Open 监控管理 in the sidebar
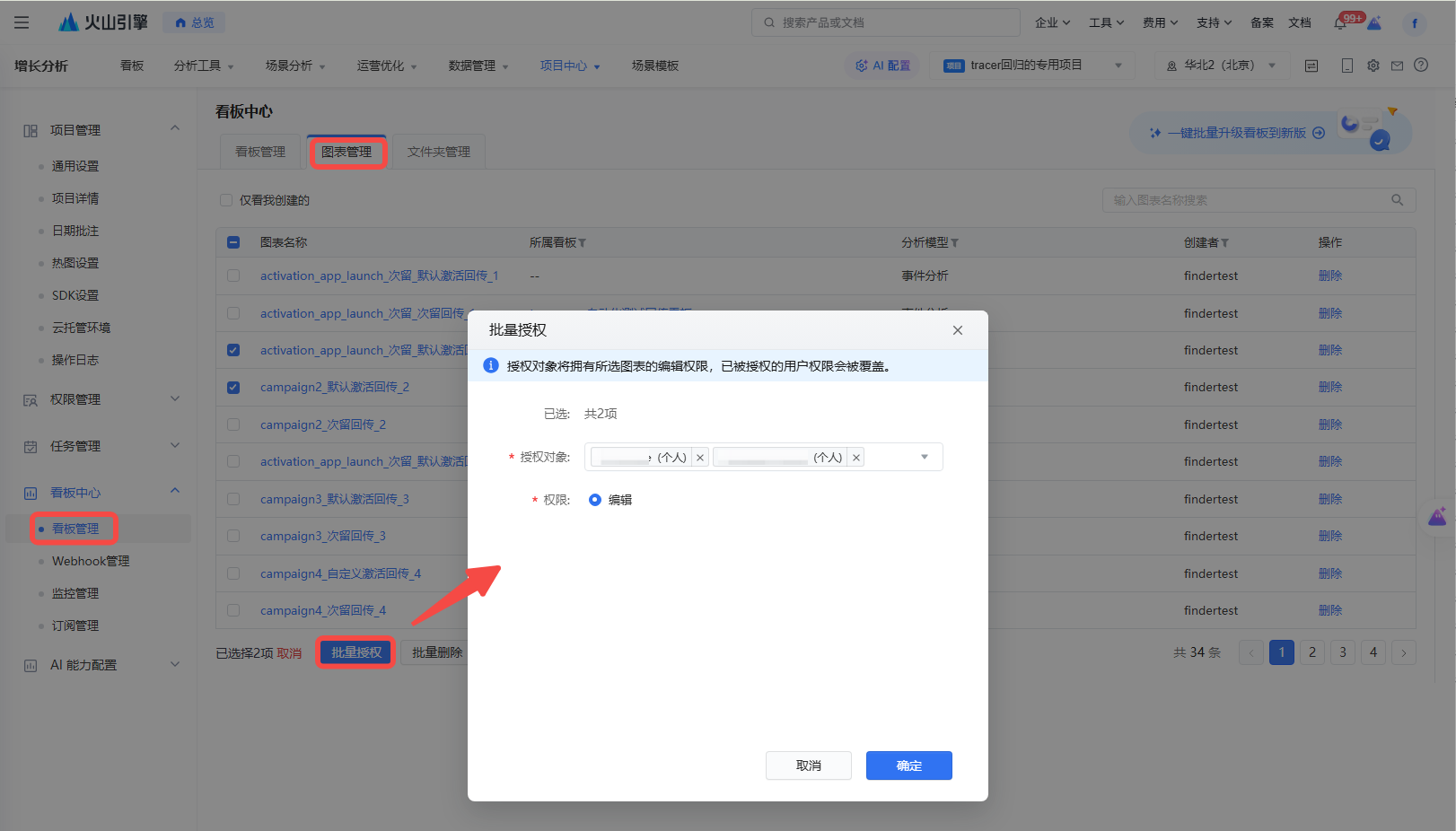 tap(75, 593)
